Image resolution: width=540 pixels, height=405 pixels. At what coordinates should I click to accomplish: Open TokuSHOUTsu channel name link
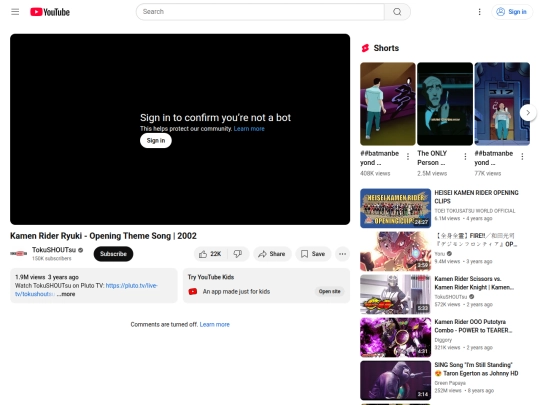(54, 250)
